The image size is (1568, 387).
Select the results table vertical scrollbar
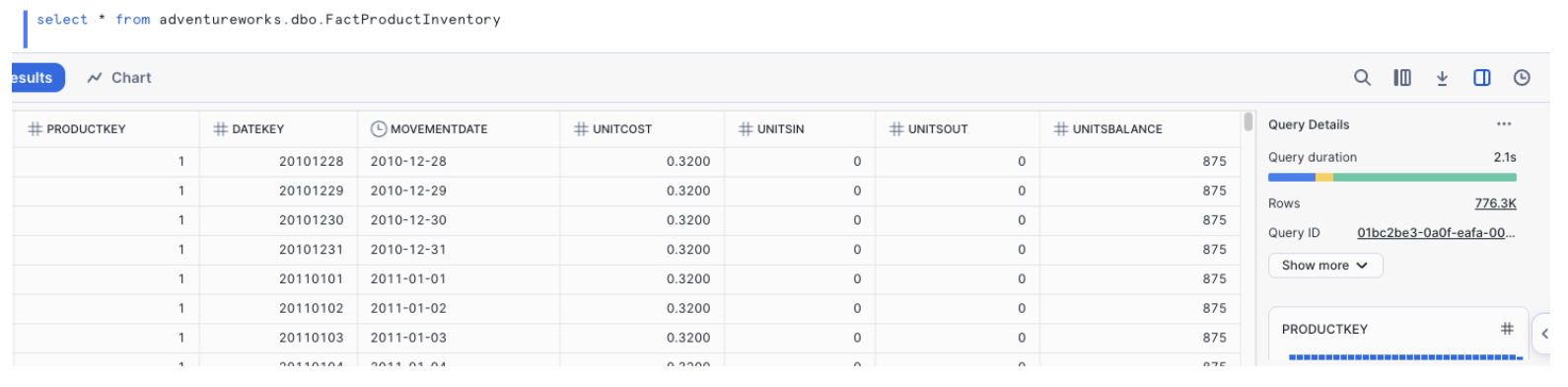1248,122
